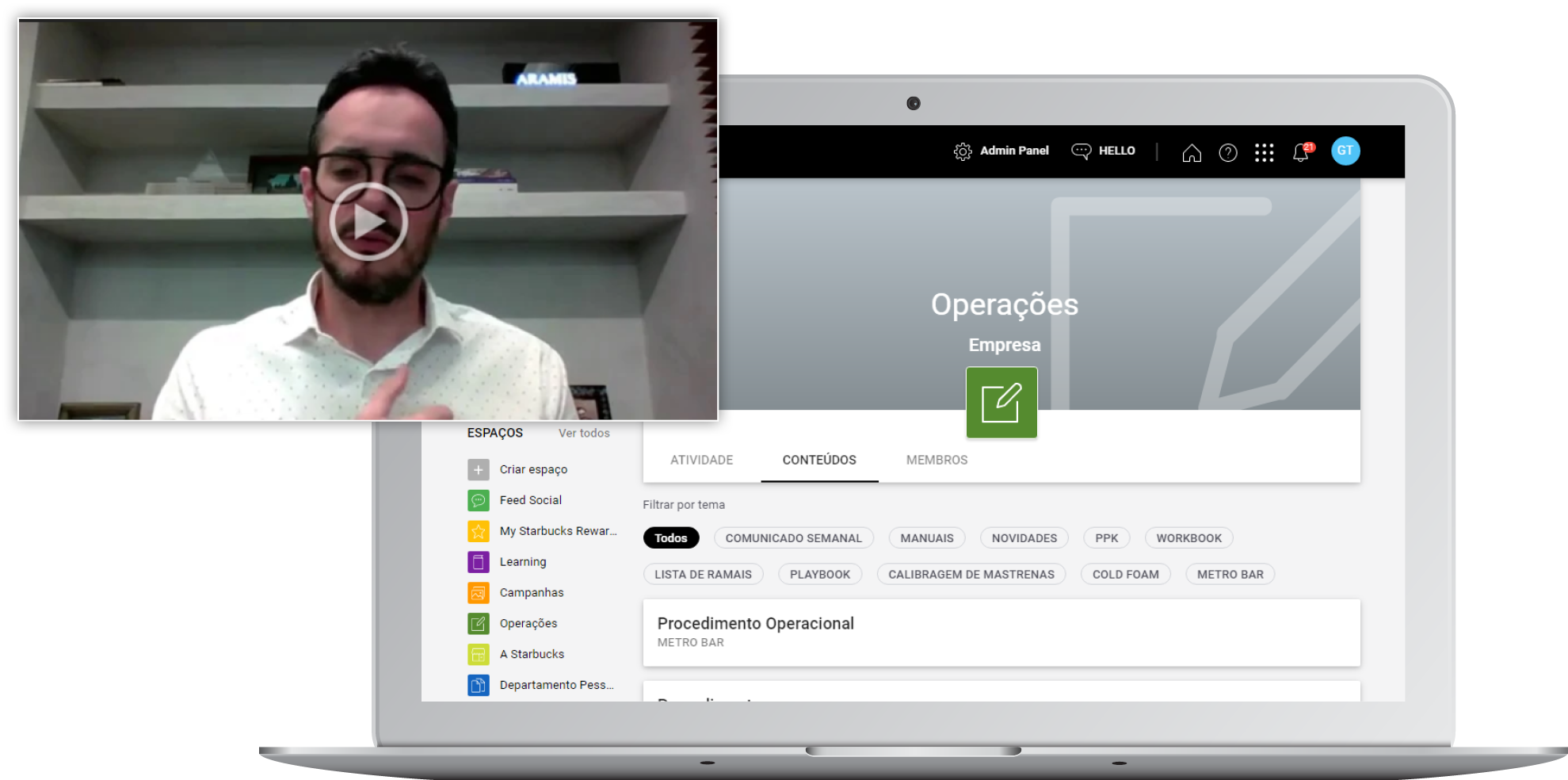This screenshot has height=780, width=1568.
Task: Open the HELLO chat bubble
Action: point(1081,151)
